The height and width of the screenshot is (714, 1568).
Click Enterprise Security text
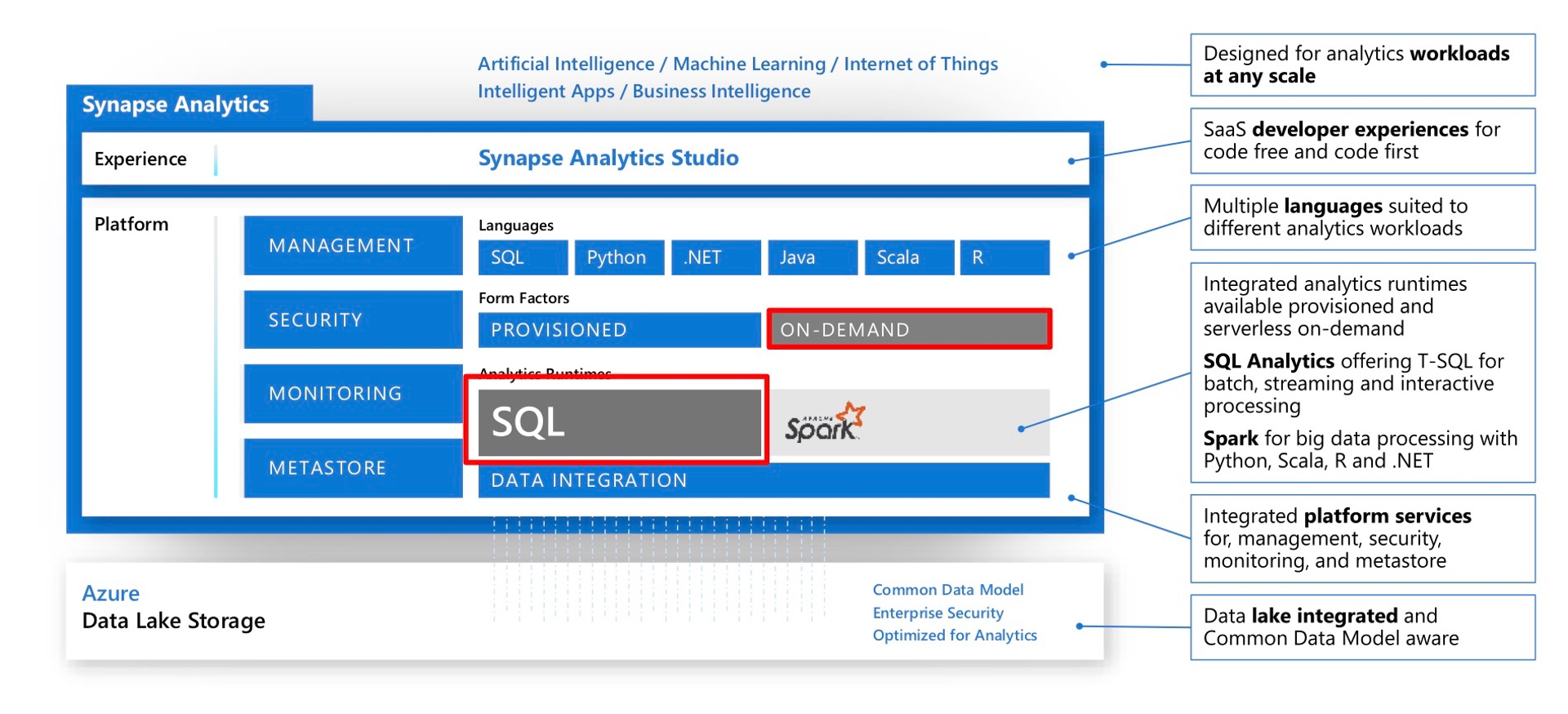(938, 613)
